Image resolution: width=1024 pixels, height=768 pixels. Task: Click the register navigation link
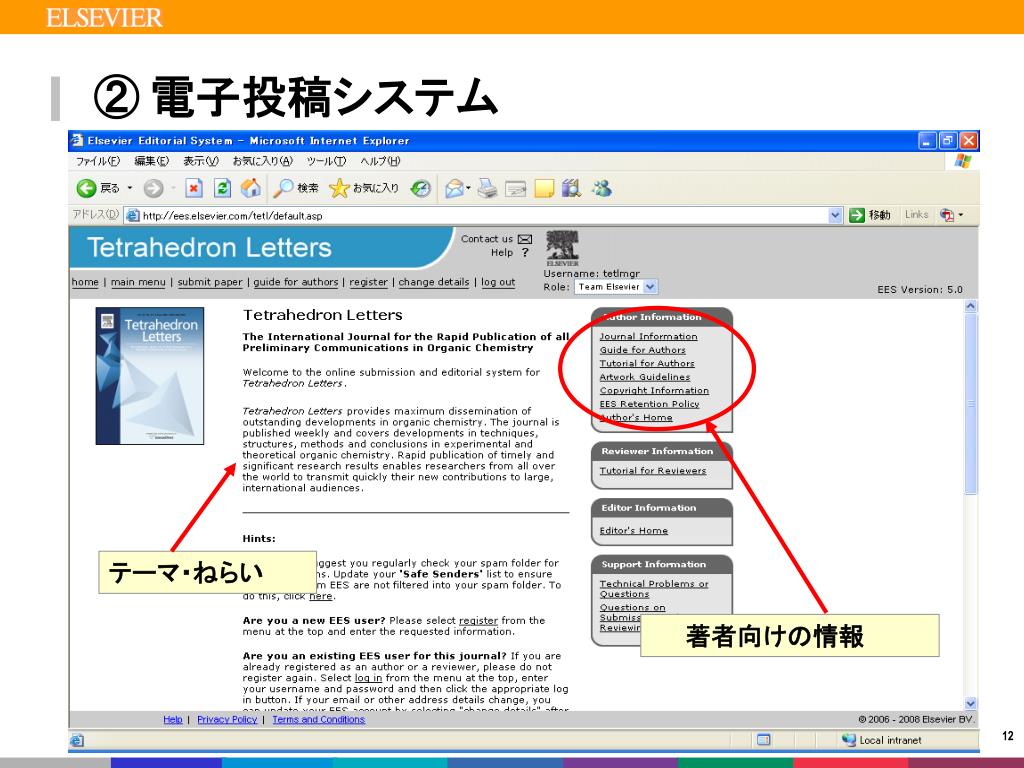pos(368,282)
